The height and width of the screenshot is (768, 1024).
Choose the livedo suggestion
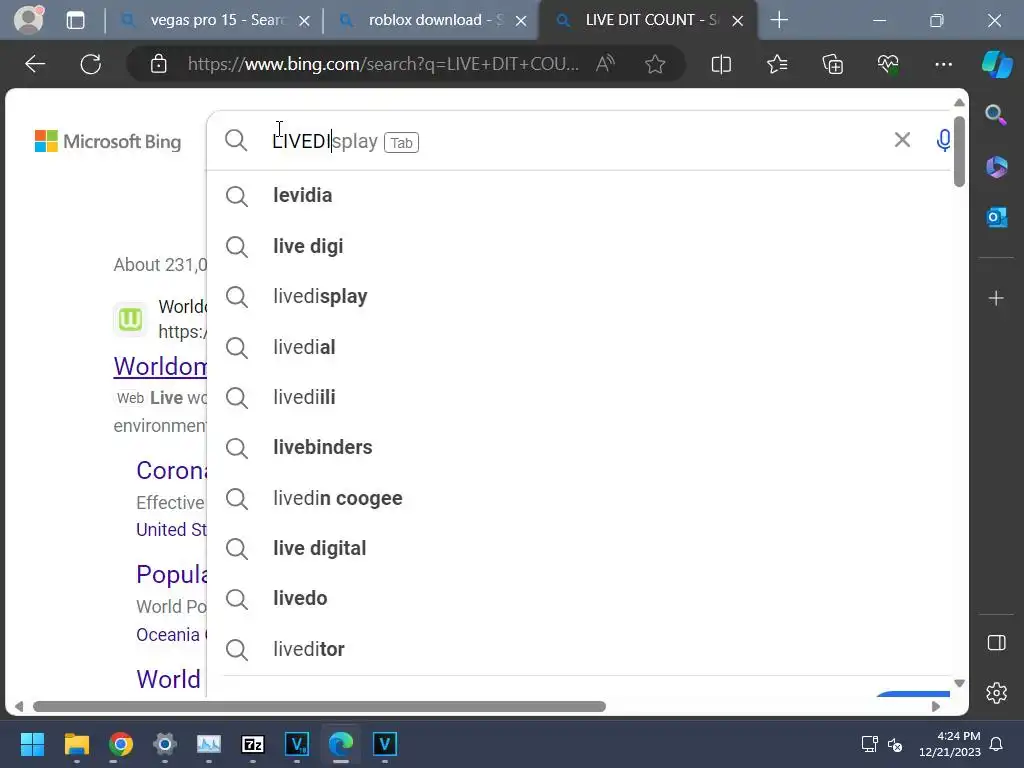579,598
